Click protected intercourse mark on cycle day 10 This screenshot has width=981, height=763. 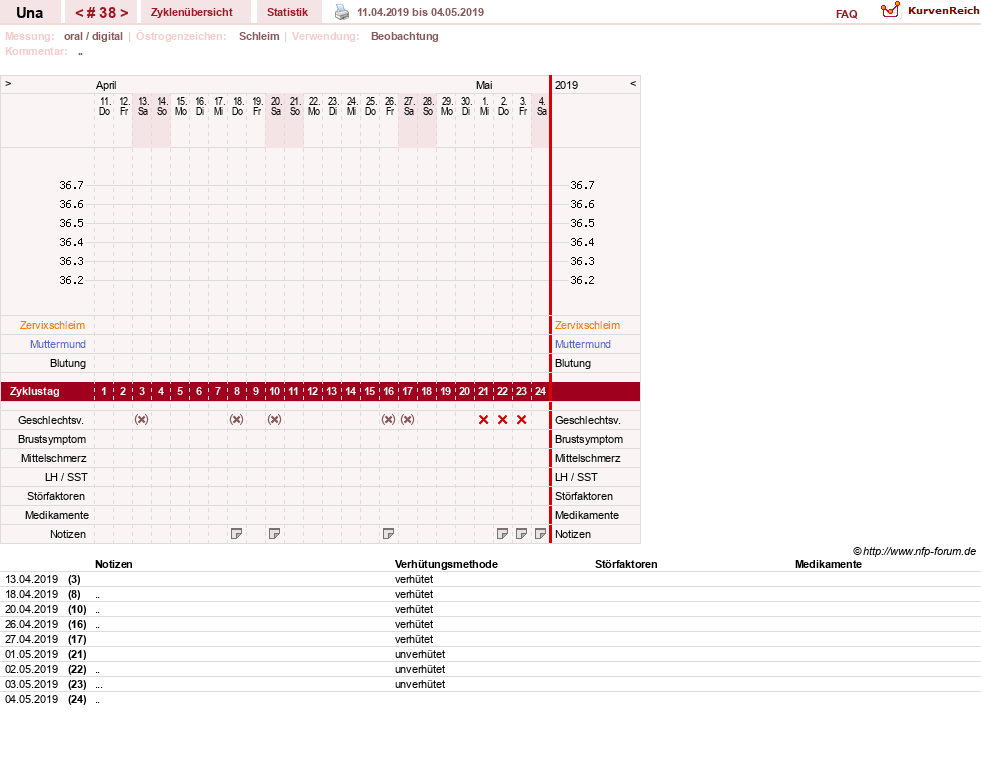point(274,420)
